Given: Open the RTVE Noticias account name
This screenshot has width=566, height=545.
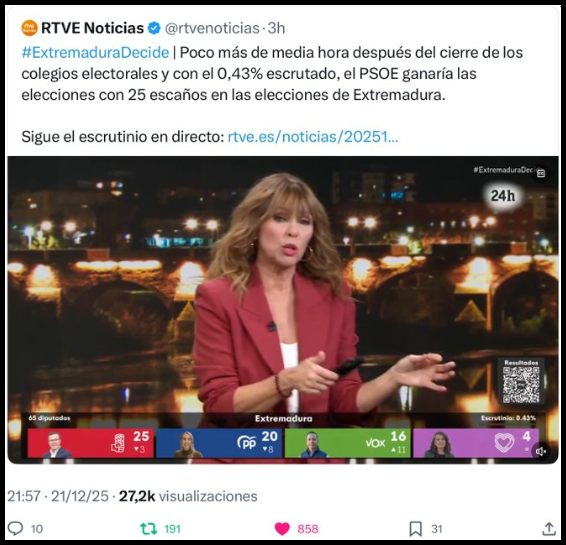Looking at the screenshot, I should [x=92, y=28].
